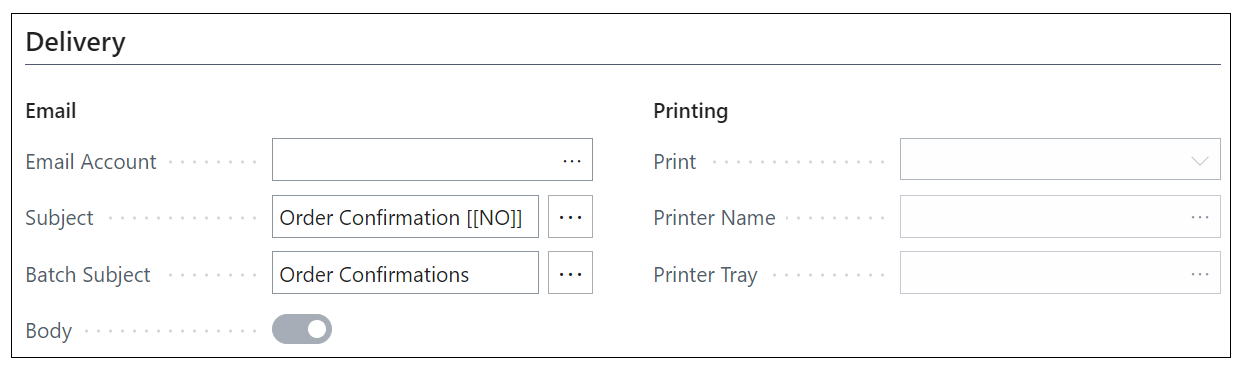This screenshot has width=1240, height=367.
Task: Open the Printer Name lookup ellipsis
Action: [x=1200, y=217]
